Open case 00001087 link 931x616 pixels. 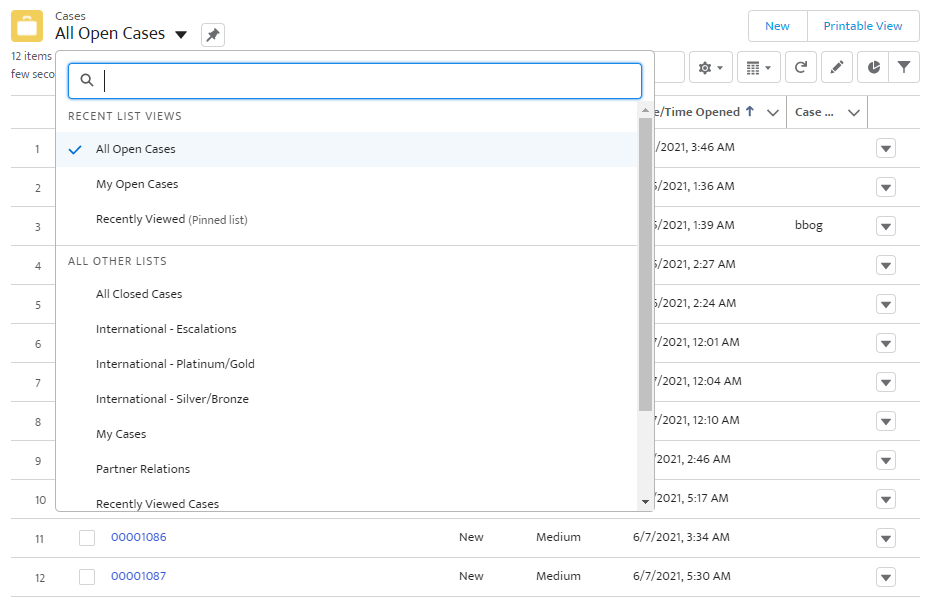(x=138, y=576)
